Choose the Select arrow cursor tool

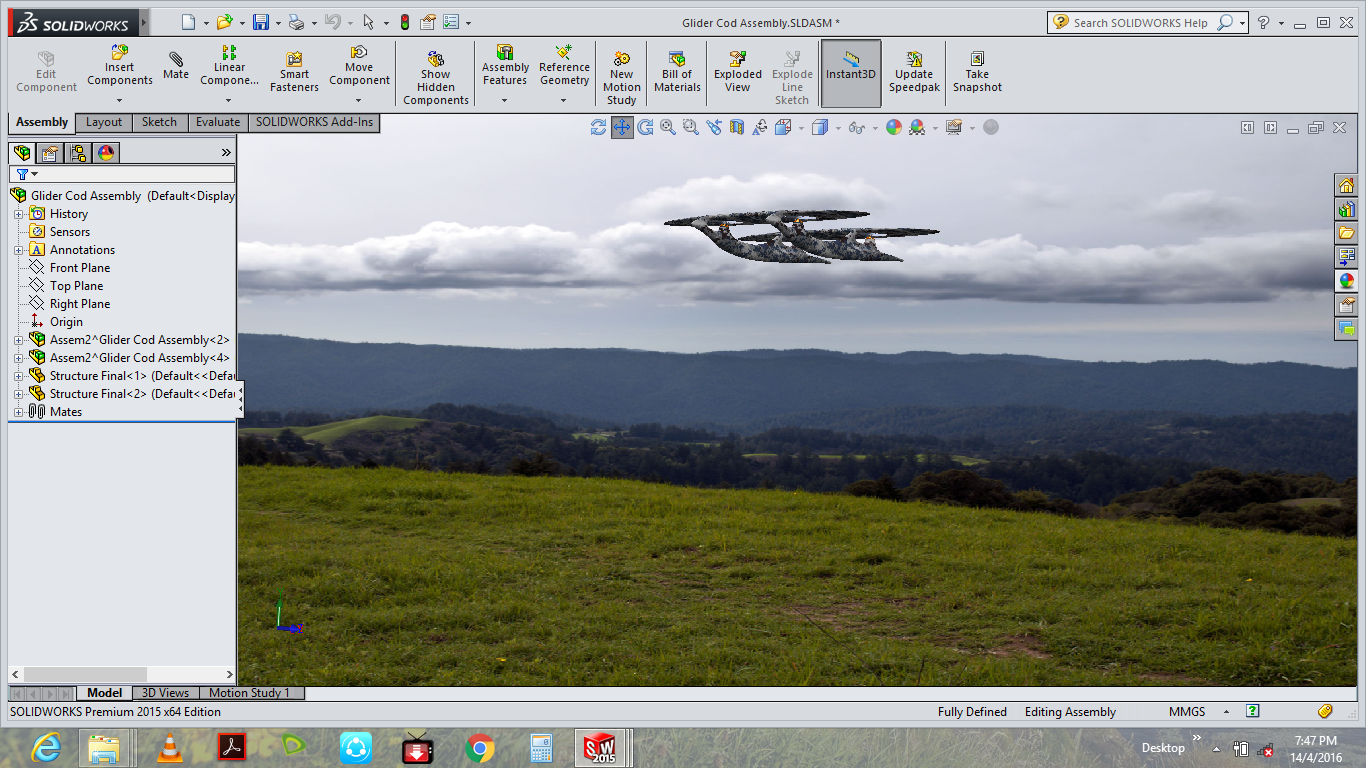click(x=369, y=22)
